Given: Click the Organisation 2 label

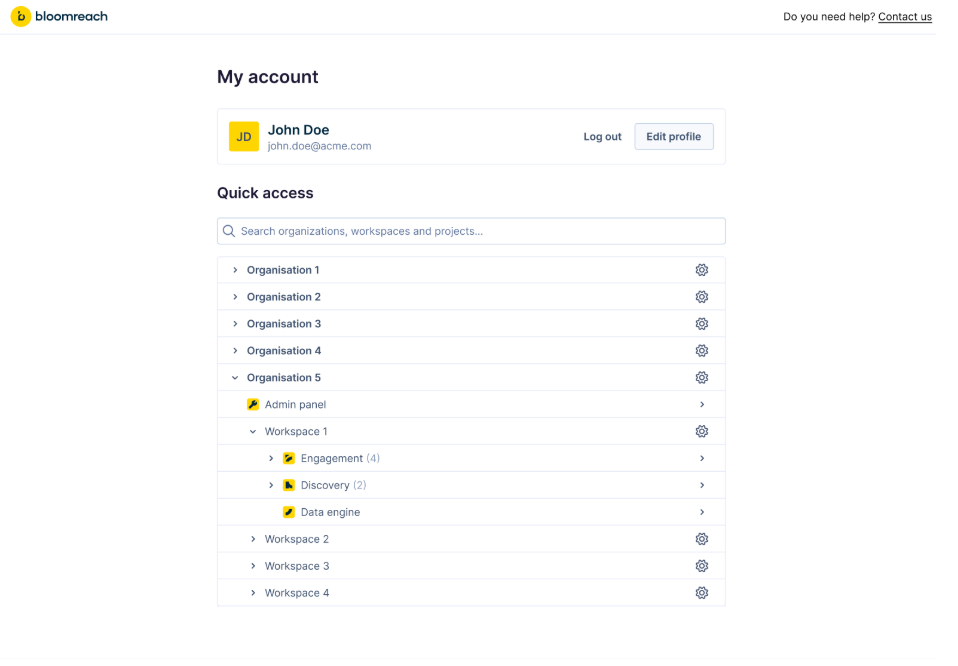Looking at the screenshot, I should click(283, 297).
